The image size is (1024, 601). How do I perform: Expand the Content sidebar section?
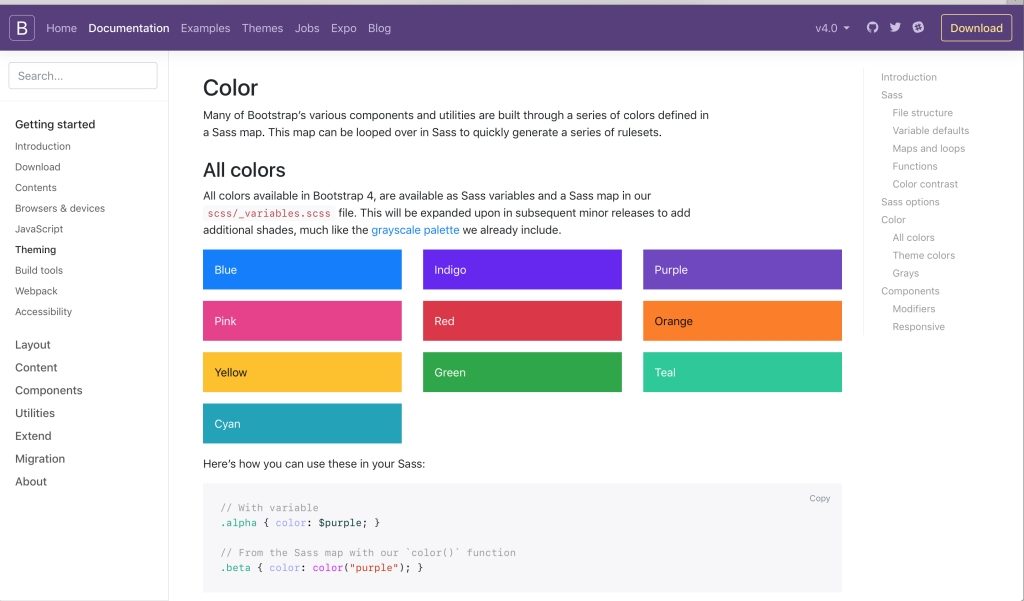36,368
